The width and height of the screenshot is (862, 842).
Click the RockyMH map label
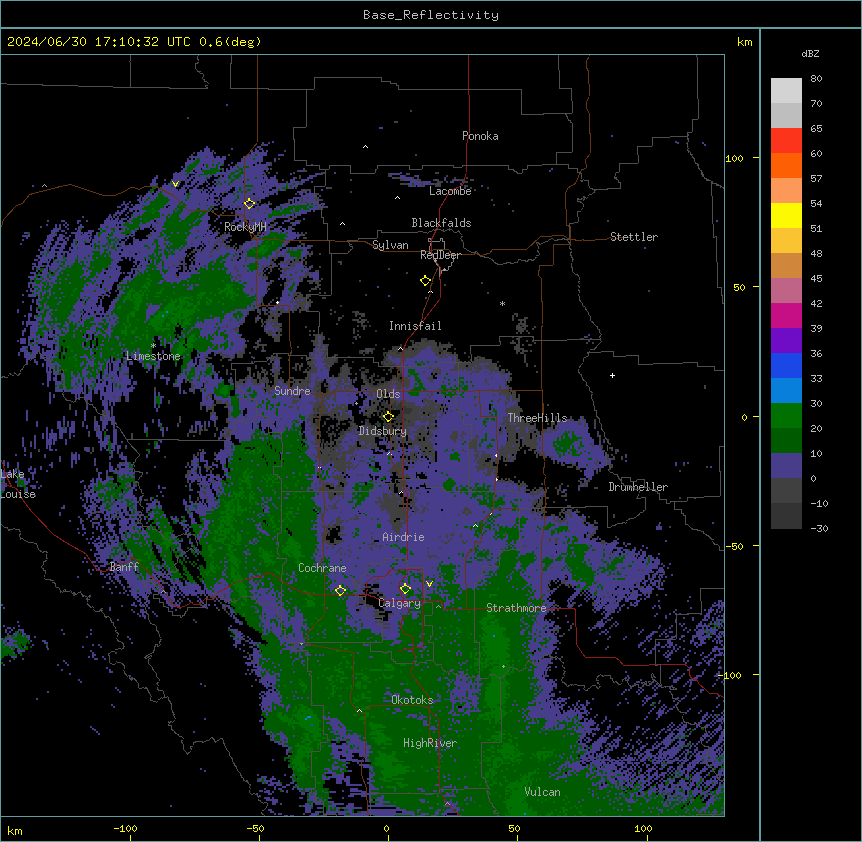coord(245,226)
